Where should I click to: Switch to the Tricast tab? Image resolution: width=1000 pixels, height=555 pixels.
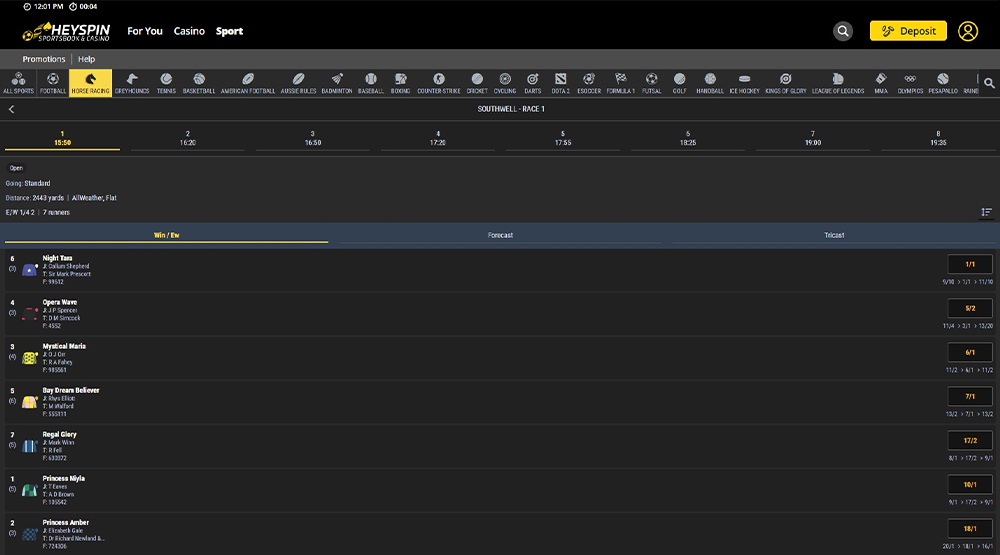tap(833, 235)
